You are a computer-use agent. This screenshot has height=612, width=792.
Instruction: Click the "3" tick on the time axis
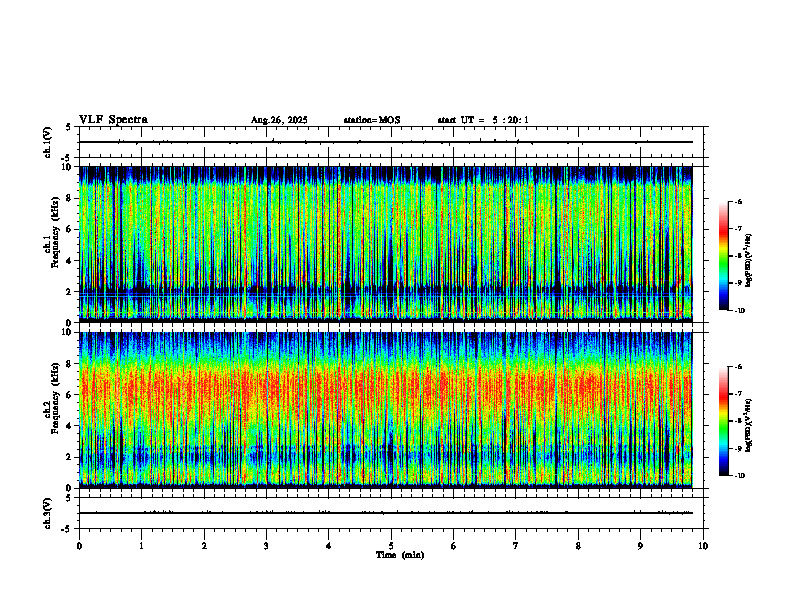(x=266, y=545)
